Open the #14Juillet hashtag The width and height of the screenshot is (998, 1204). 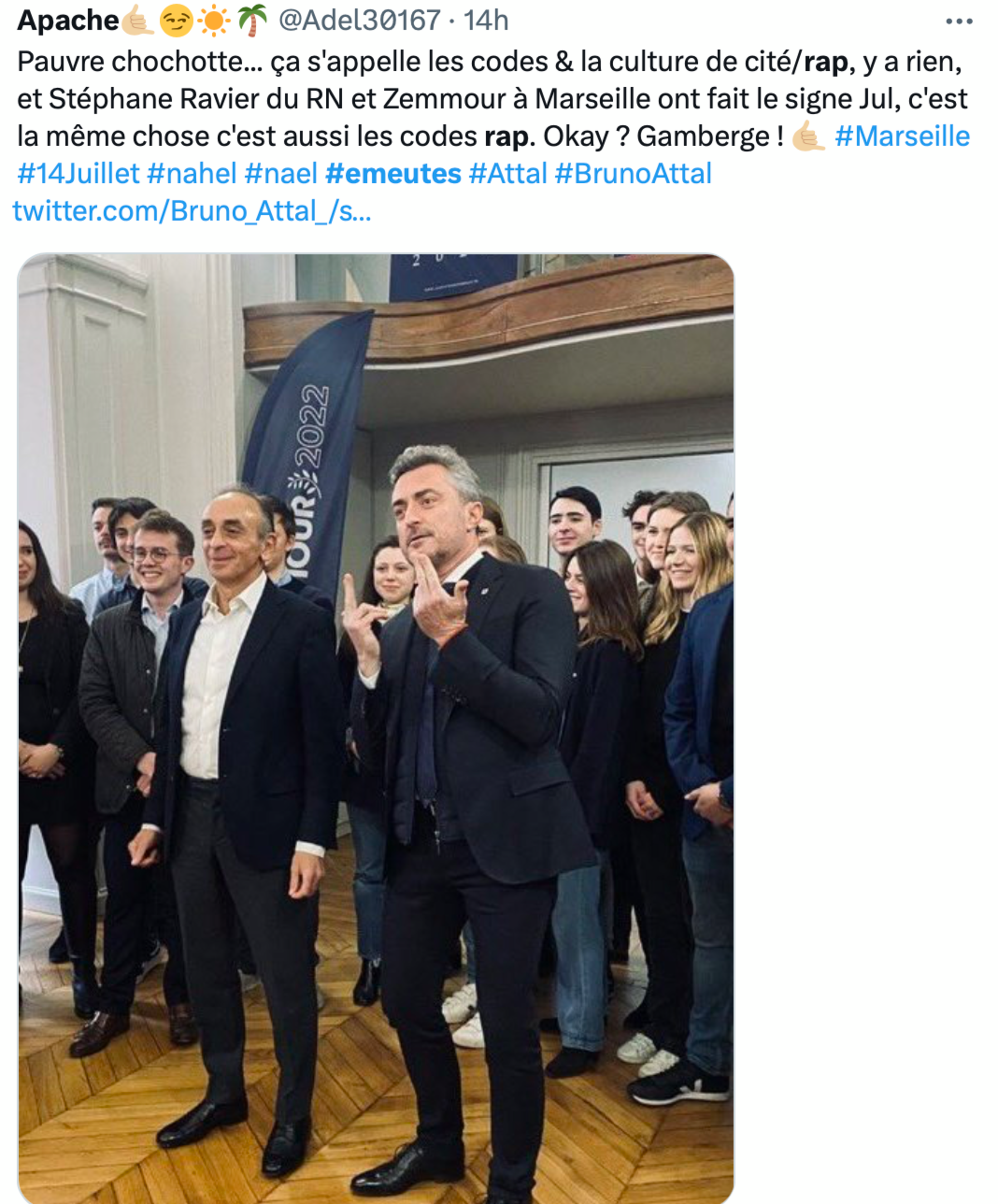78,174
